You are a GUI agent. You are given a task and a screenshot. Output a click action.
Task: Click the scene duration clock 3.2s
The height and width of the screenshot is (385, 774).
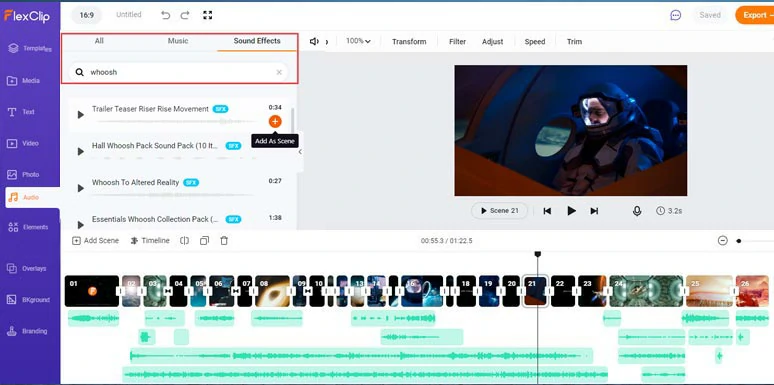[x=669, y=211]
